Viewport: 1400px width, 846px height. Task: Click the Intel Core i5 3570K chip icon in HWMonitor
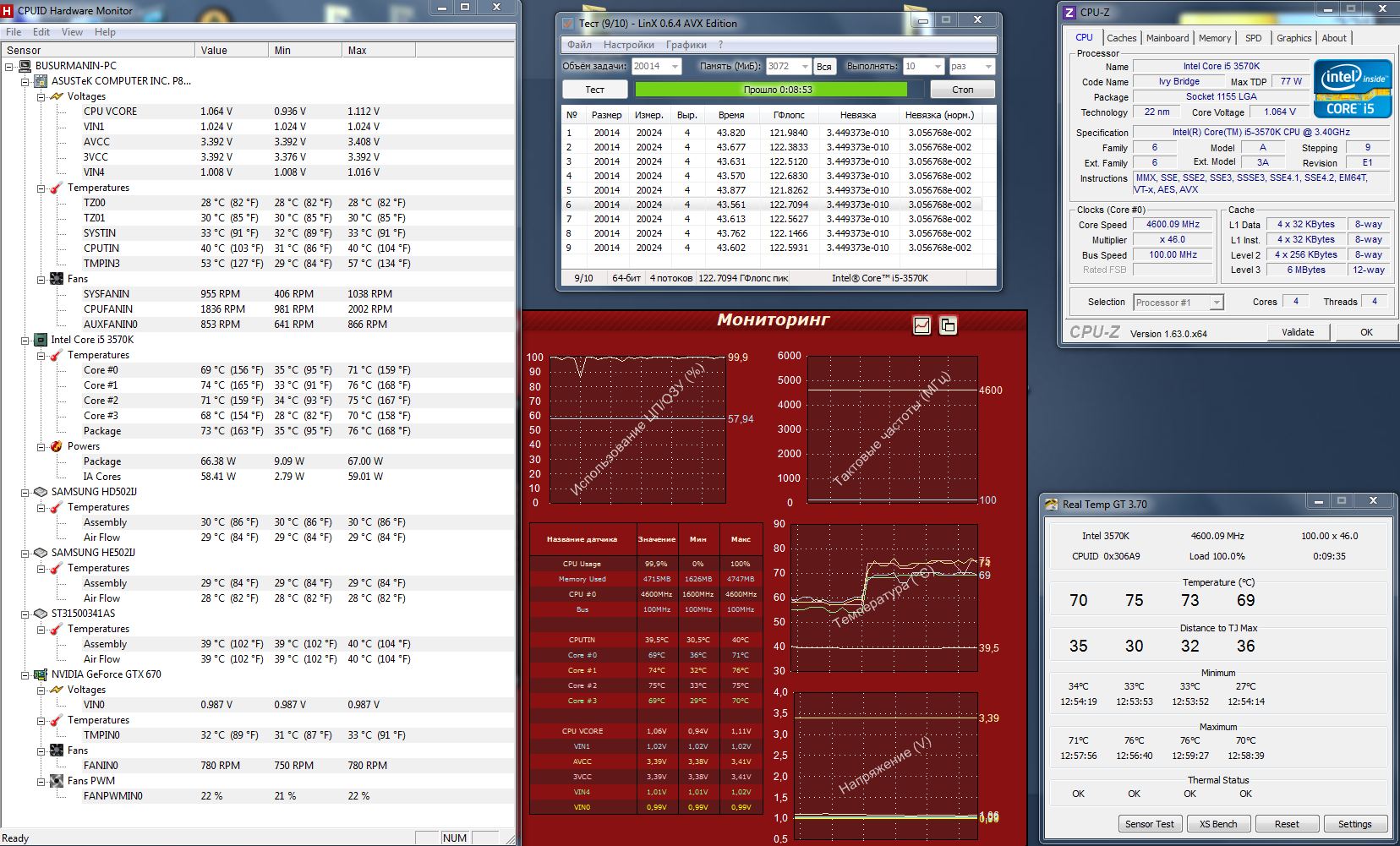(x=41, y=340)
